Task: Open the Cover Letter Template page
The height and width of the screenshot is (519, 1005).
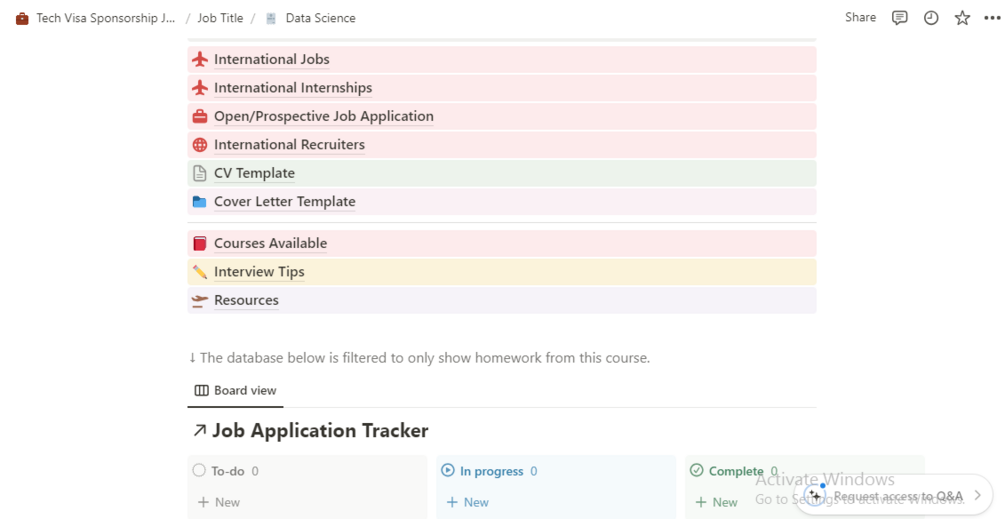Action: pos(284,202)
